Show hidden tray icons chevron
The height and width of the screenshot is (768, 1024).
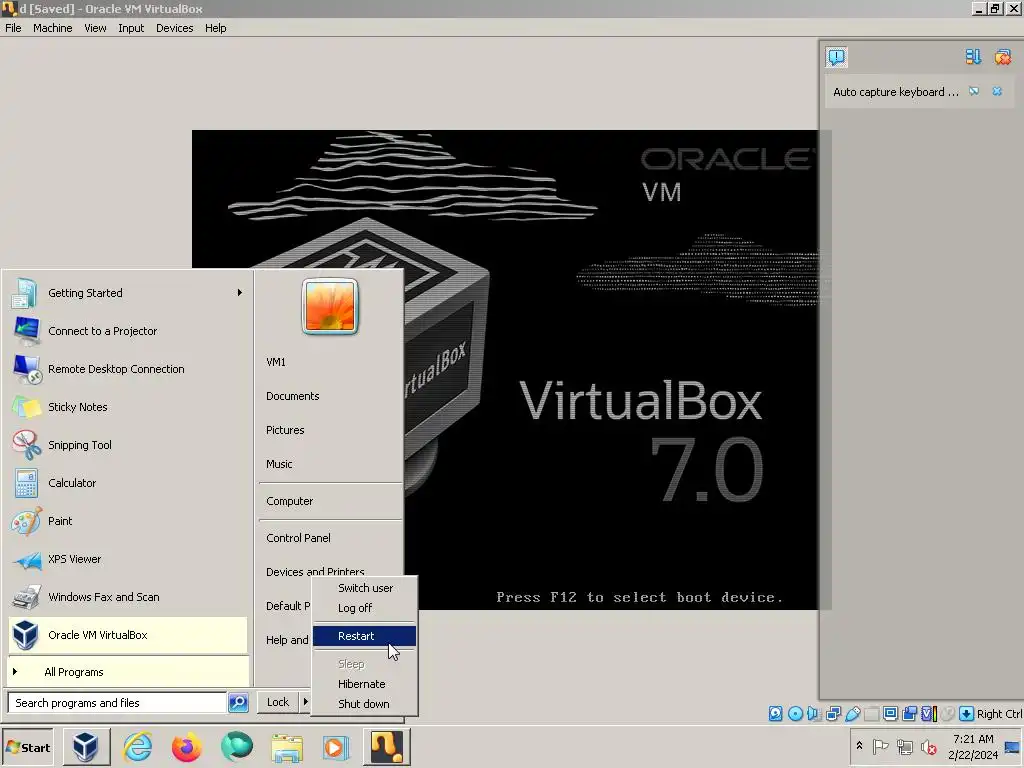point(859,745)
